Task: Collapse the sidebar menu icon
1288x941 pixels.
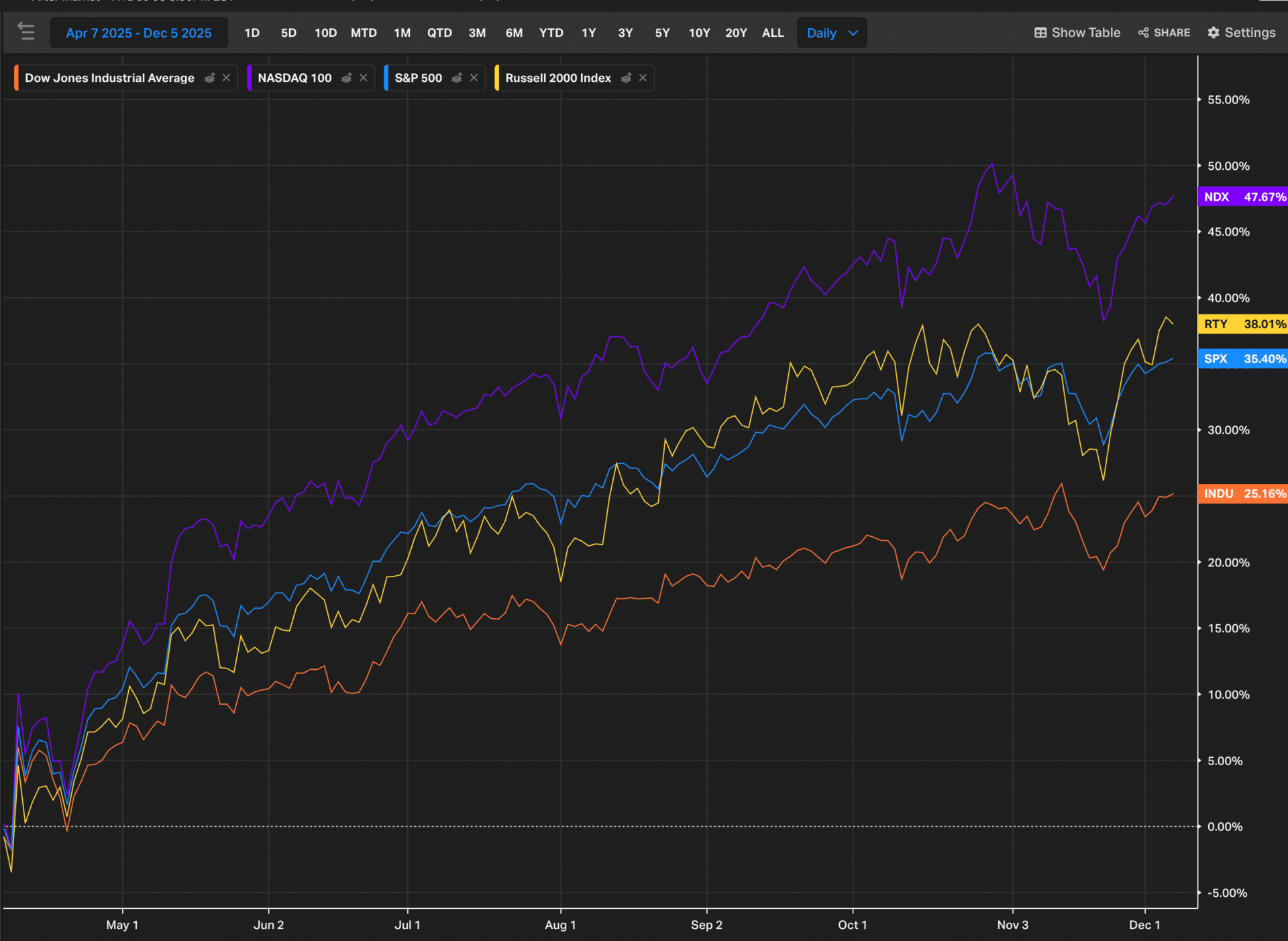Action: [26, 32]
